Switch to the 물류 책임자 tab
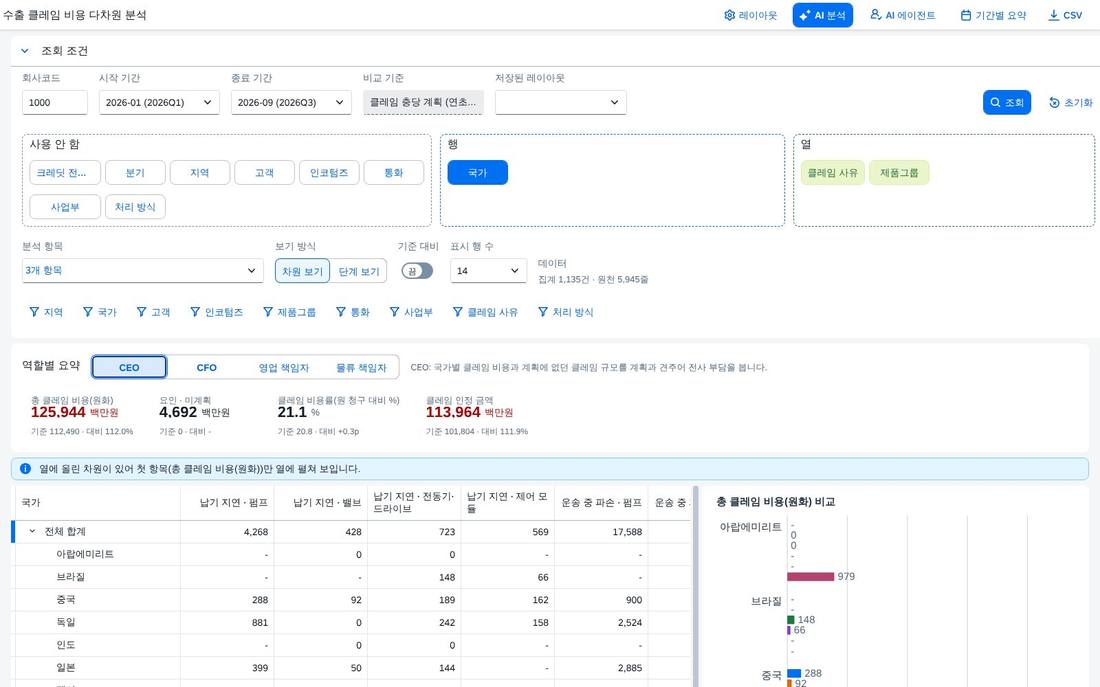1100x687 pixels. (361, 367)
